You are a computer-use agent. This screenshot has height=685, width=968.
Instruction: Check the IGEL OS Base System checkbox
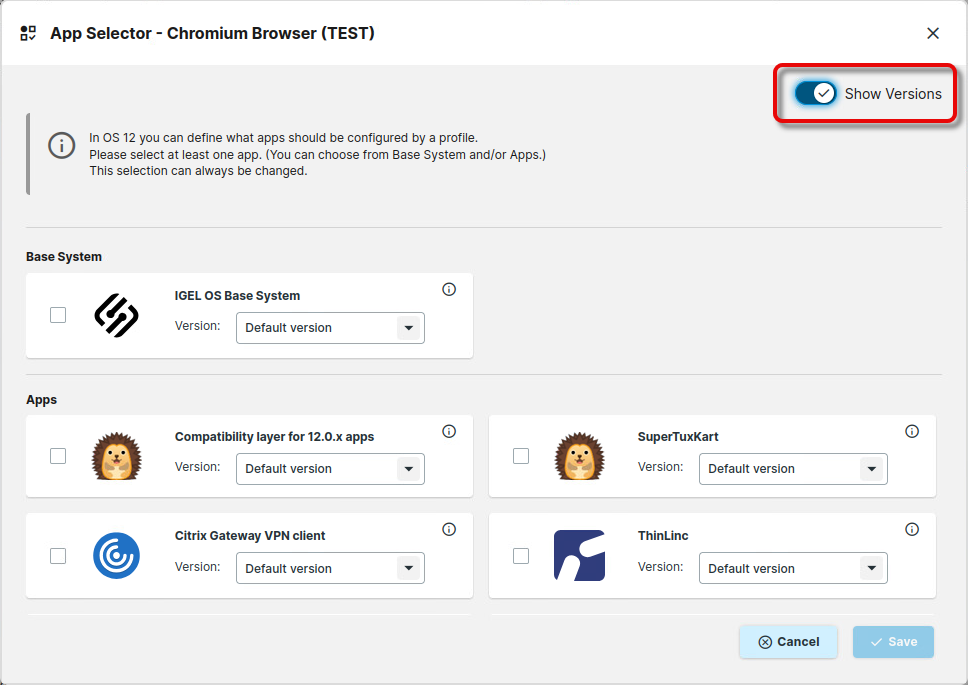coord(58,315)
